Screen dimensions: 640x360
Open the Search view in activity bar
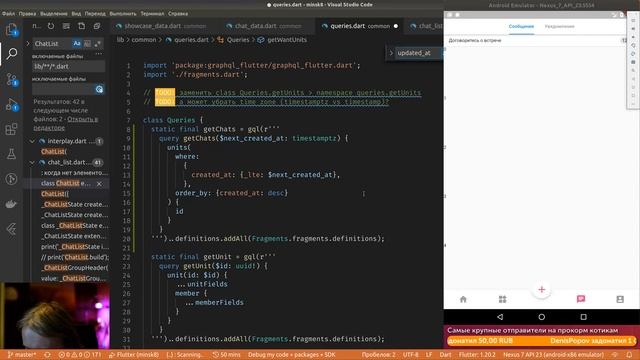click(x=11, y=53)
